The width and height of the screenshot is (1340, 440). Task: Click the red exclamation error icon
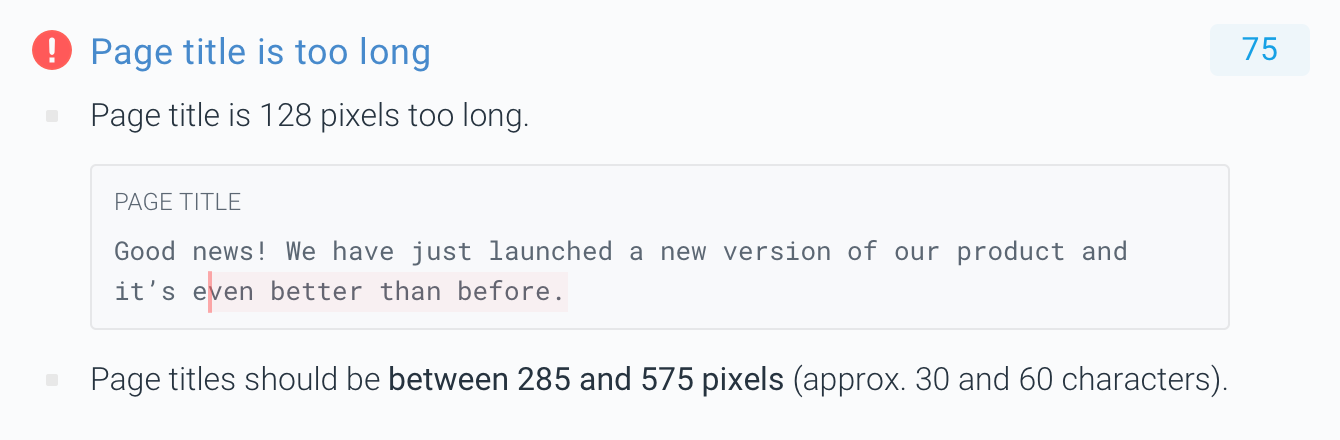click(52, 50)
